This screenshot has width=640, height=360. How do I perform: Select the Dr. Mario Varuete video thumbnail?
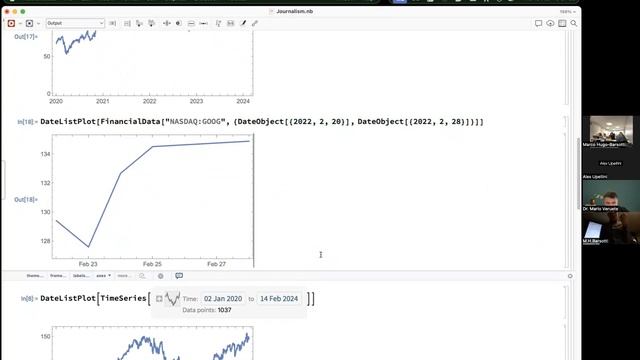pos(611,196)
